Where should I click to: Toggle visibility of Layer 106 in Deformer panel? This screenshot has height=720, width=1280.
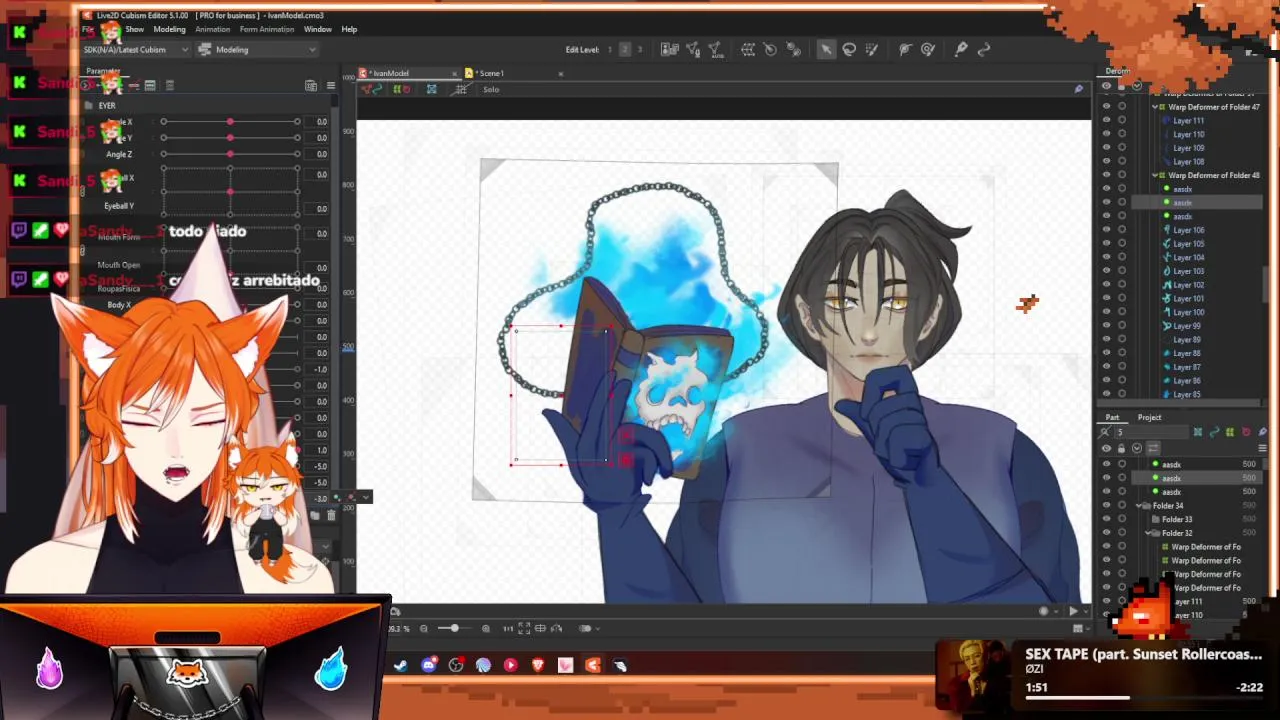1106,230
